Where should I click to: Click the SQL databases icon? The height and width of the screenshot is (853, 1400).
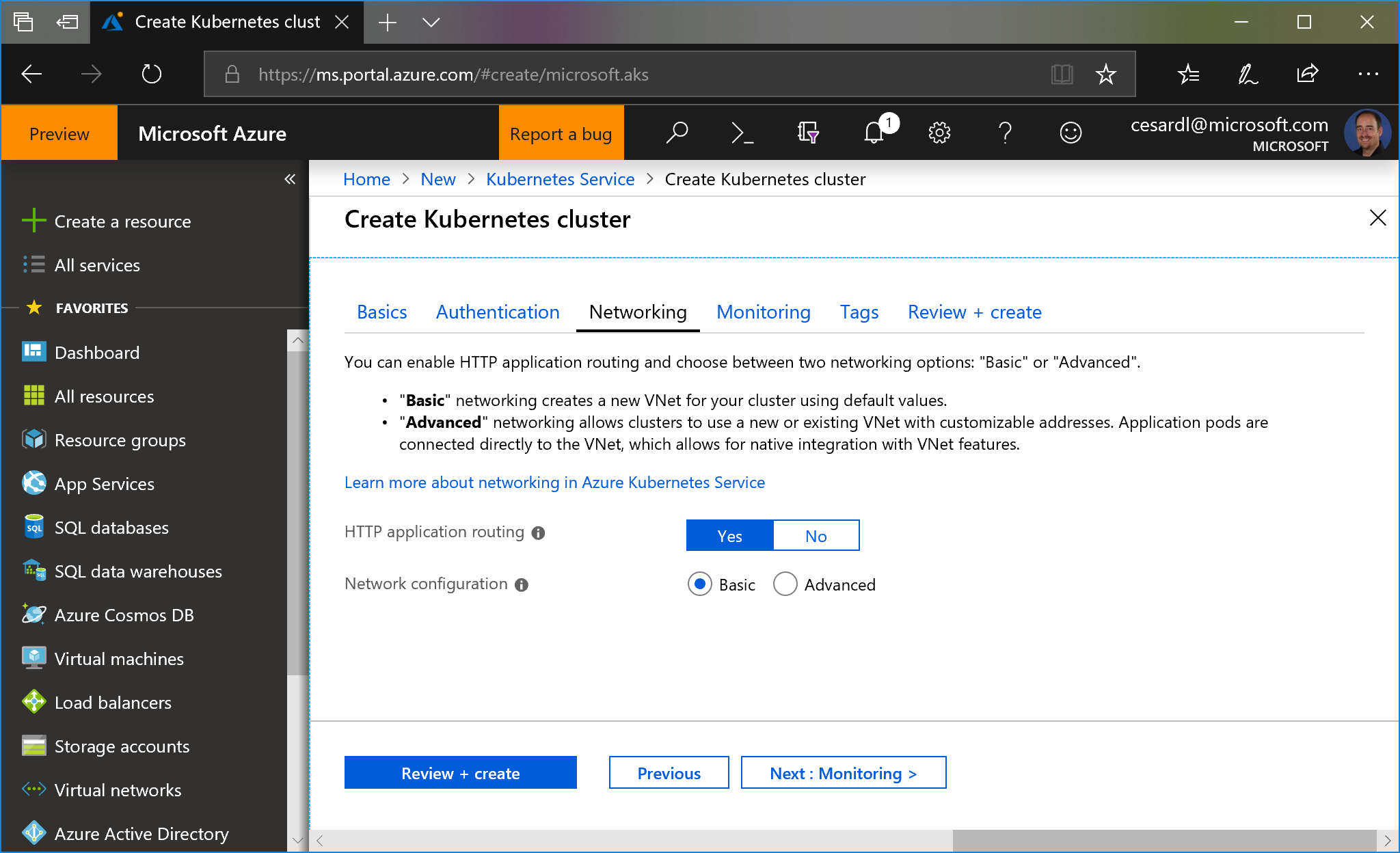coord(34,527)
